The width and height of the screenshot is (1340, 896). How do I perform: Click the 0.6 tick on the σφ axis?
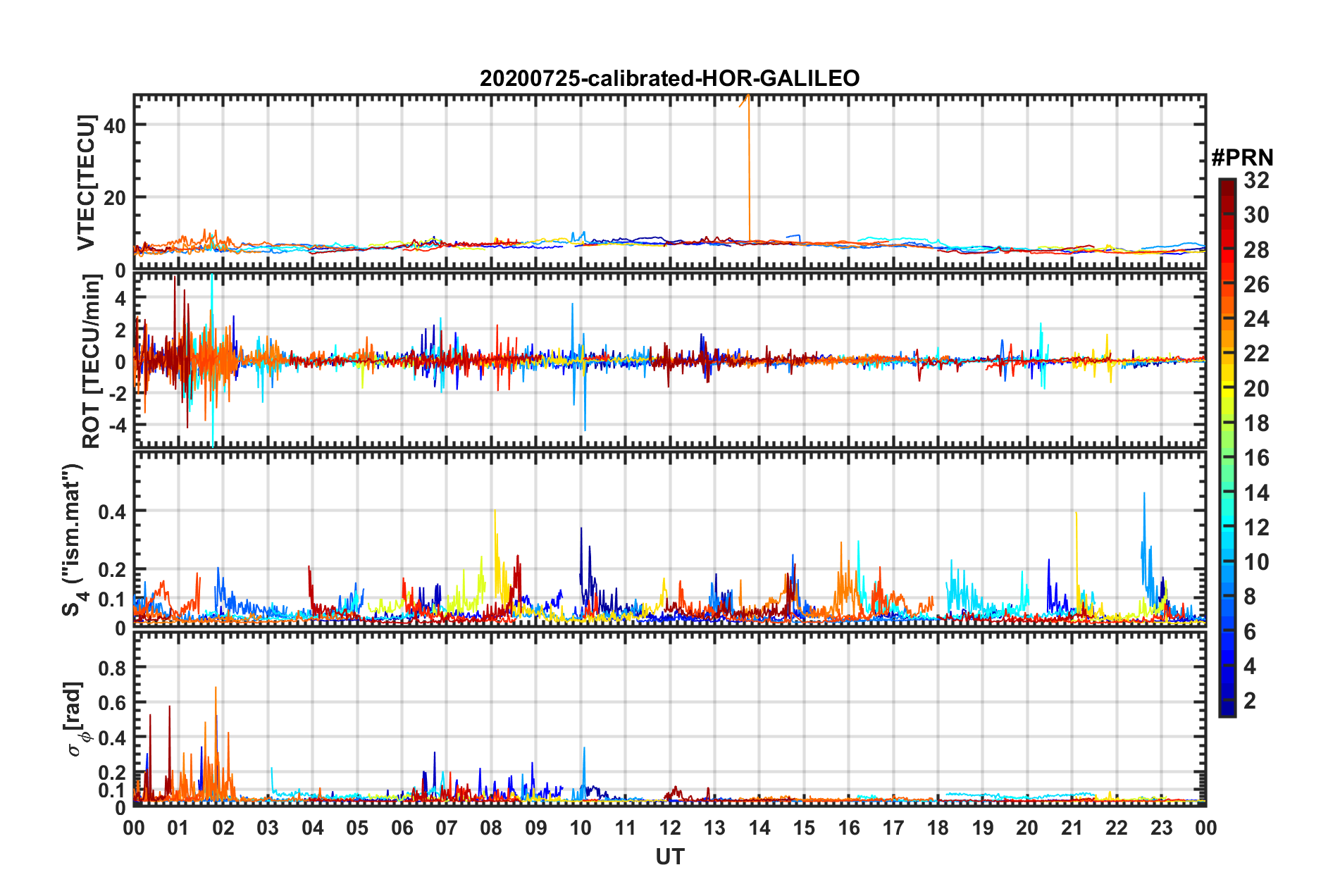click(112, 703)
